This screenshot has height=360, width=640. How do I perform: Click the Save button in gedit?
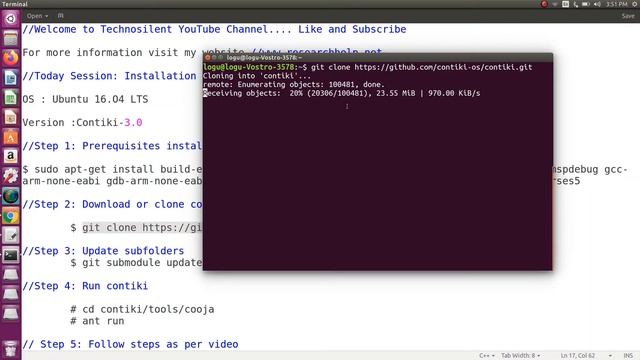[x=628, y=16]
